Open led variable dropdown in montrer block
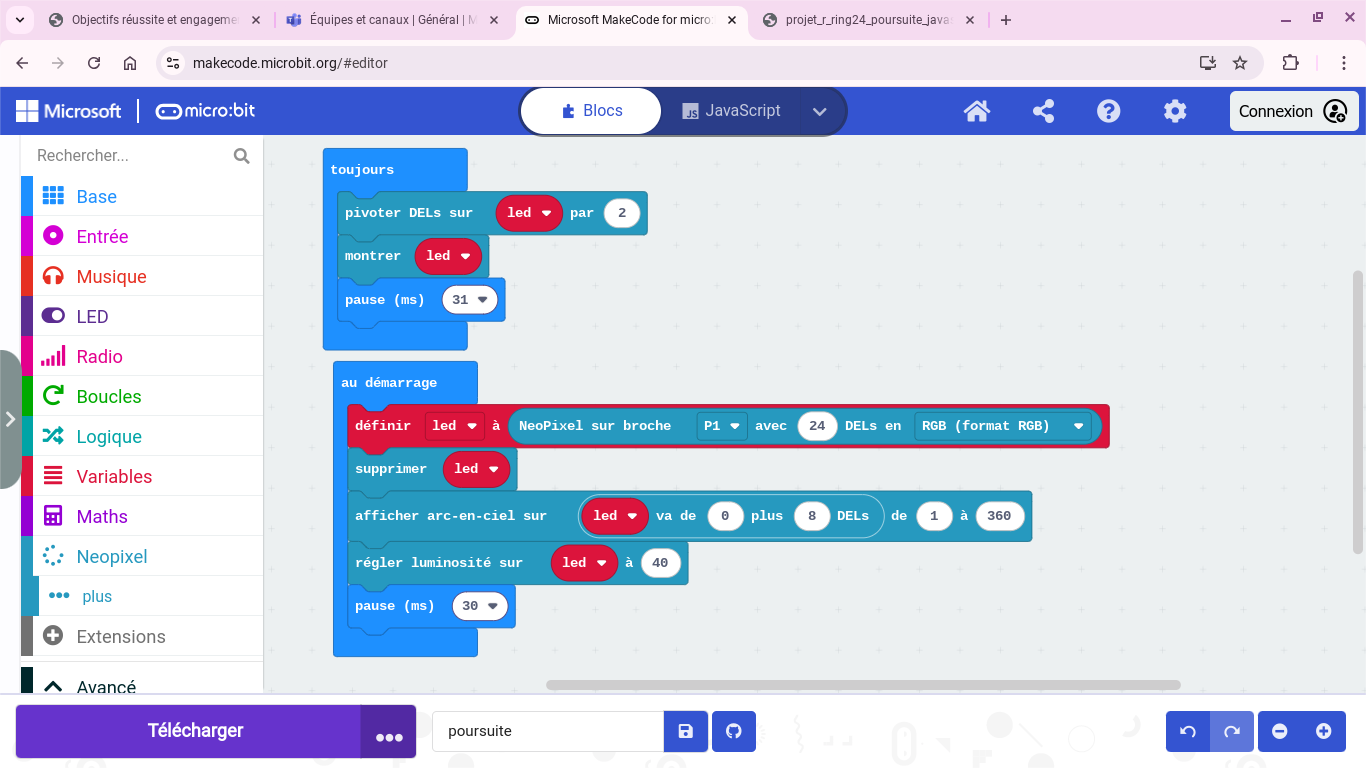 point(448,256)
